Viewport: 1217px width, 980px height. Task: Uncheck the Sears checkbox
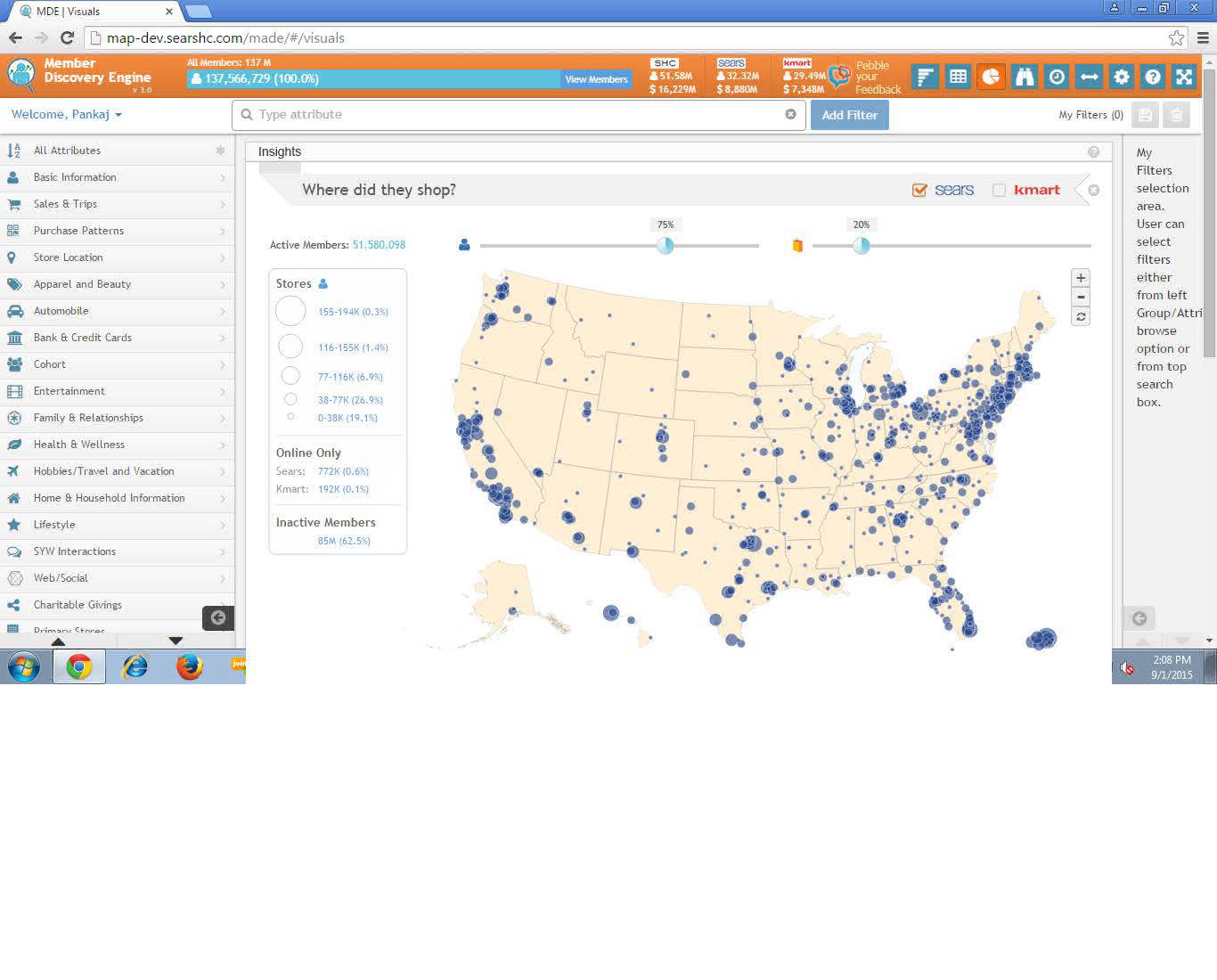pos(920,190)
